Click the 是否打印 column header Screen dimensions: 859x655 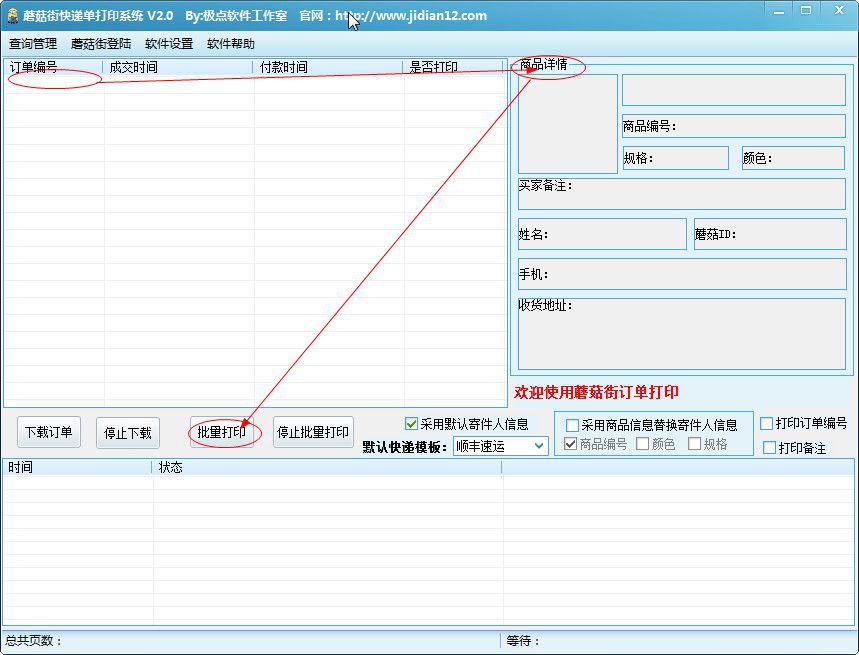click(455, 67)
